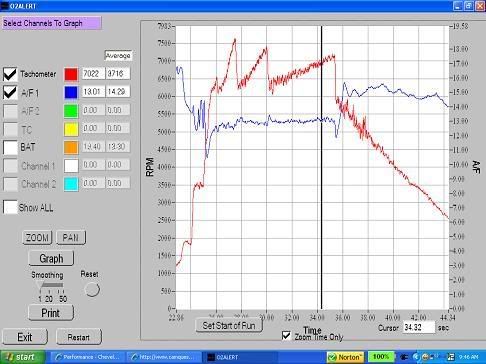Click the Set Start of Run button

coord(229,325)
